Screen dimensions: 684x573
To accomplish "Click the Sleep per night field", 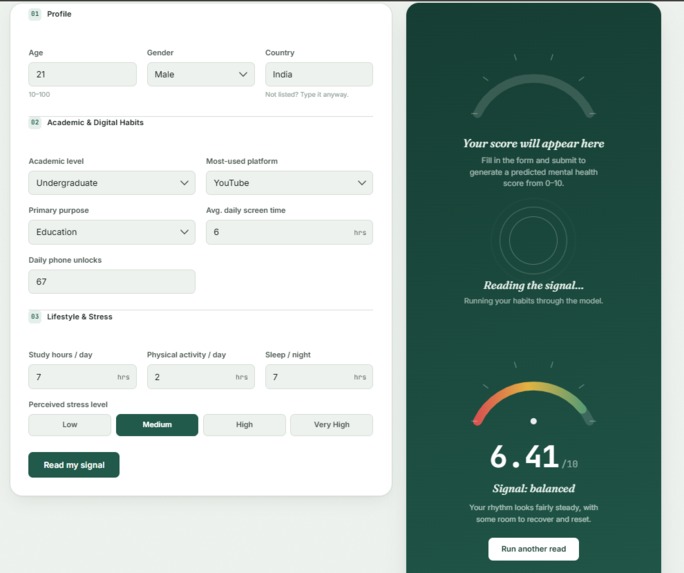I will coord(319,377).
